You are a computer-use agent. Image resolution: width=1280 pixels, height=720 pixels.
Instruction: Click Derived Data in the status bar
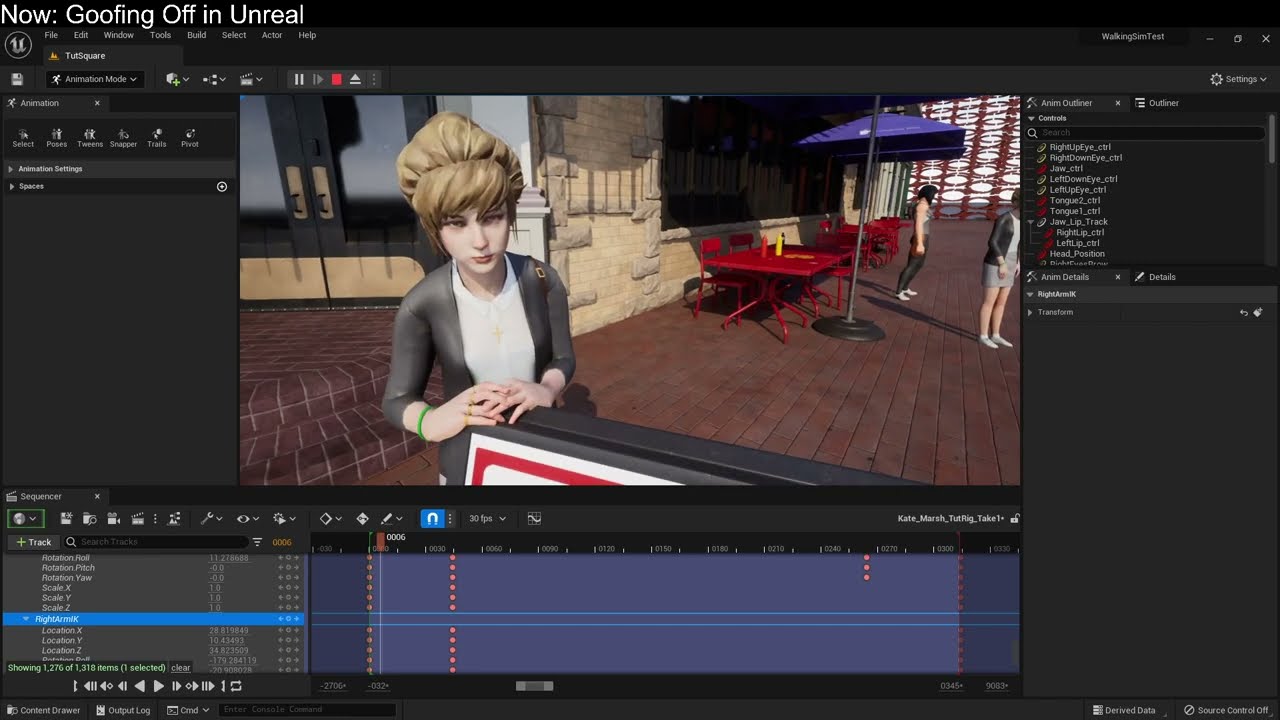(x=1124, y=710)
